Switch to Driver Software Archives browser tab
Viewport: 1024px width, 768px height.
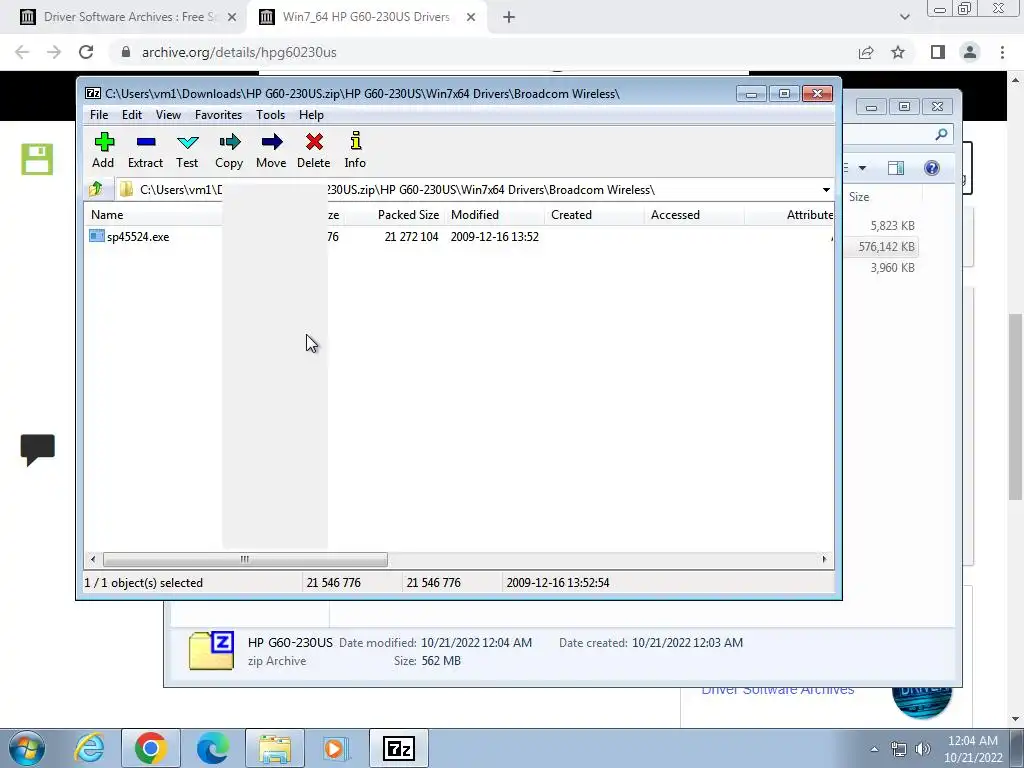[x=129, y=17]
